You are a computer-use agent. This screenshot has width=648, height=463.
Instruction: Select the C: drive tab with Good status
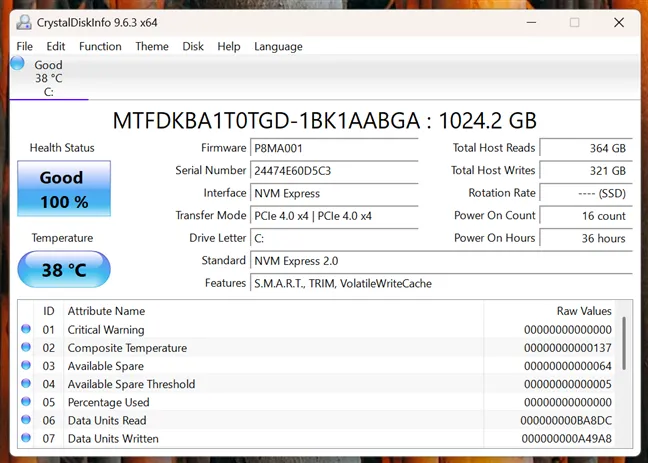49,78
